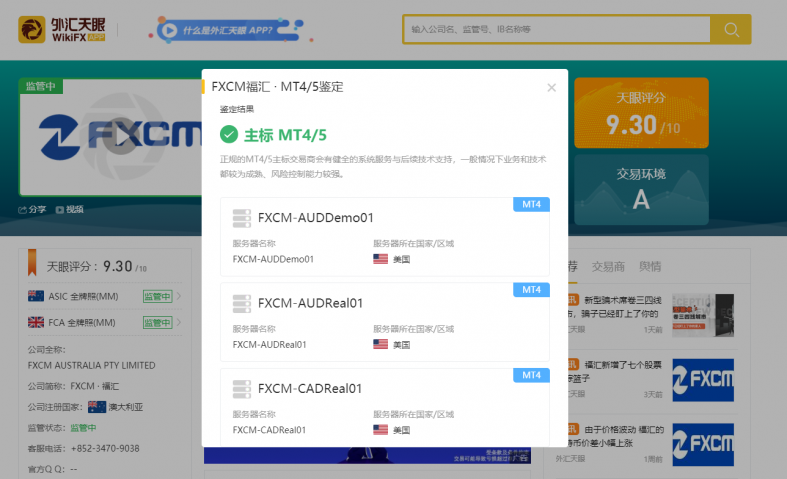The image size is (787, 479).
Task: Click the FXCM-AUDDemo01 card title
Action: (316, 218)
